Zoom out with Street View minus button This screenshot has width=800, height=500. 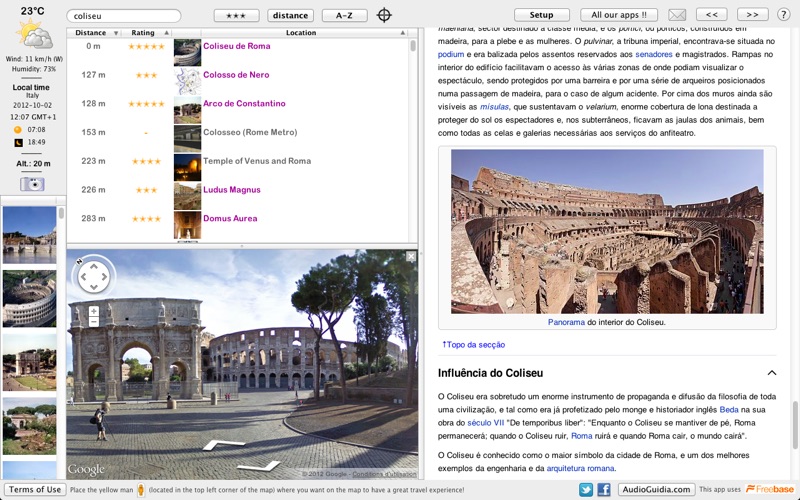coord(94,321)
